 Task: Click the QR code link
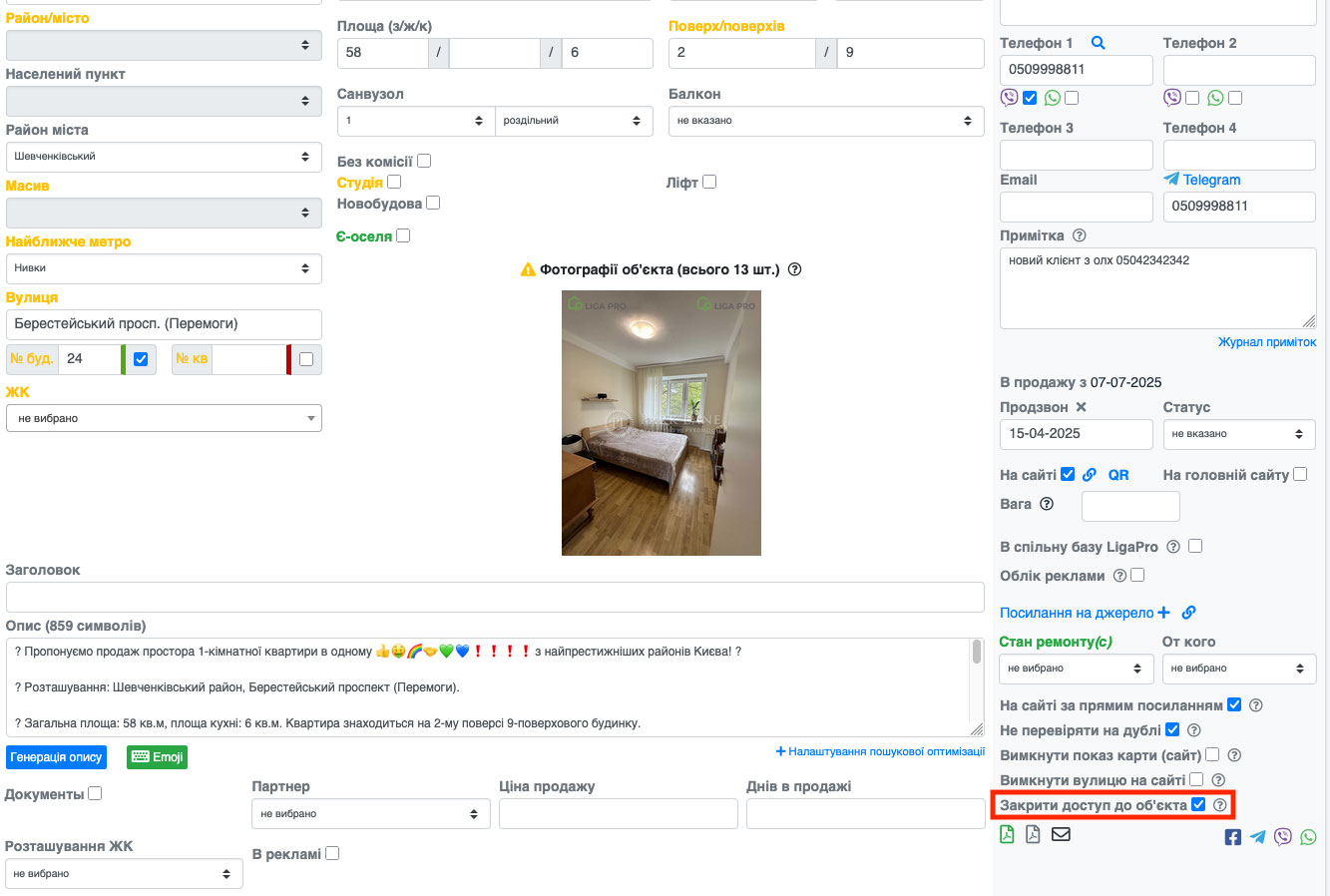pos(1118,475)
